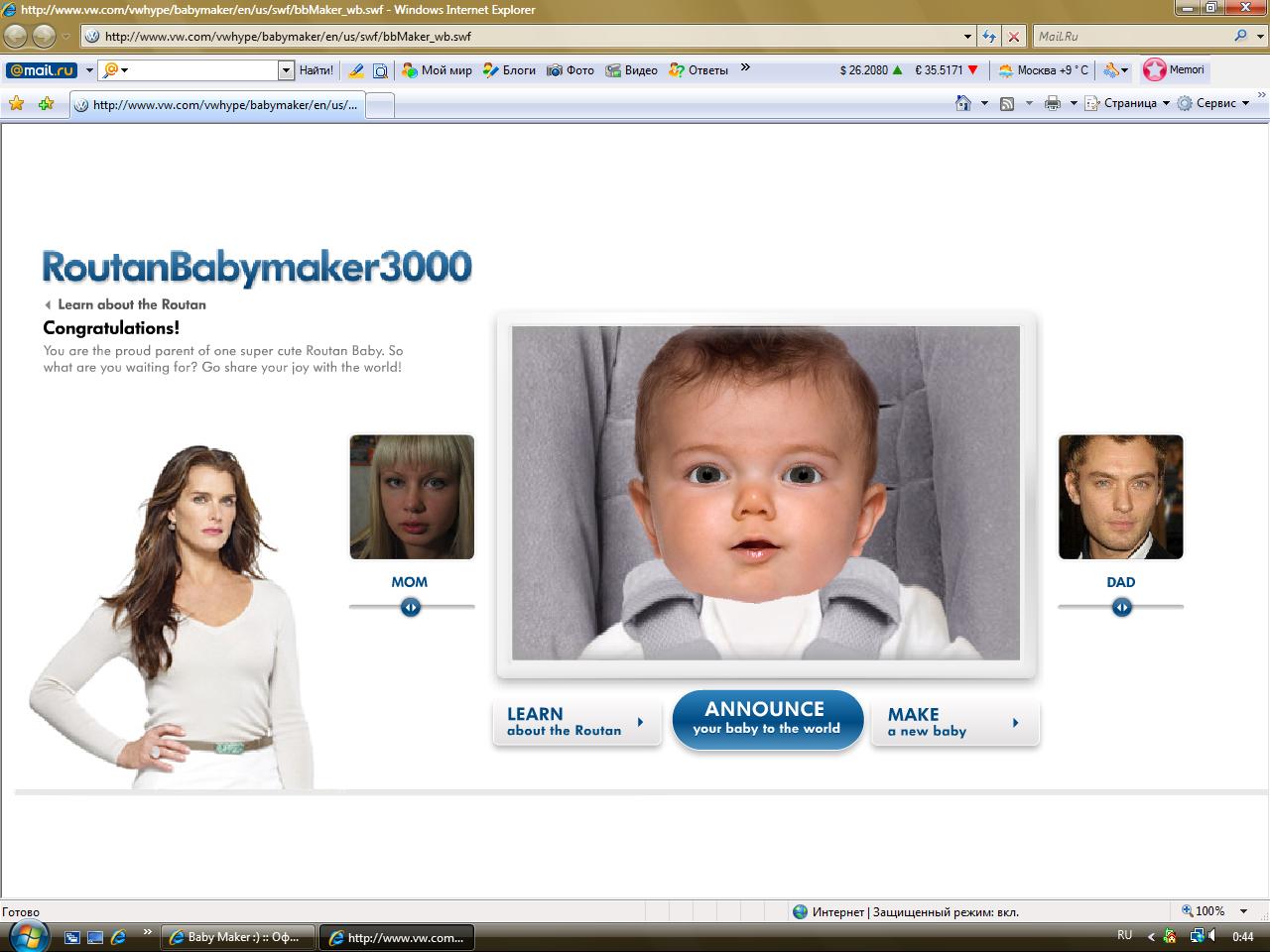Follow the Learn about the Routan link
The image size is (1270, 952).
[x=125, y=304]
